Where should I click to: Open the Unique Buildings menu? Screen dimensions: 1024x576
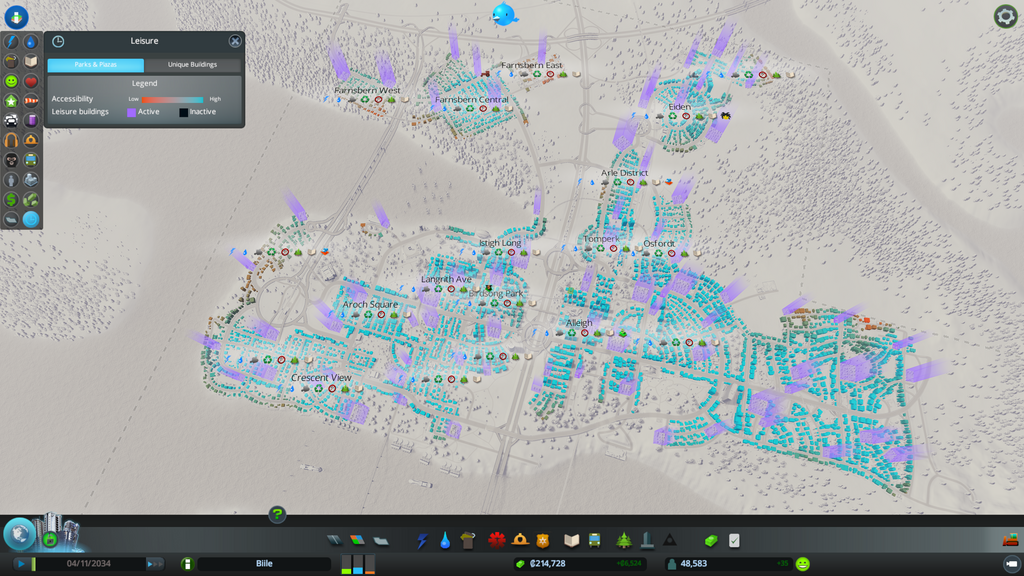pos(647,540)
